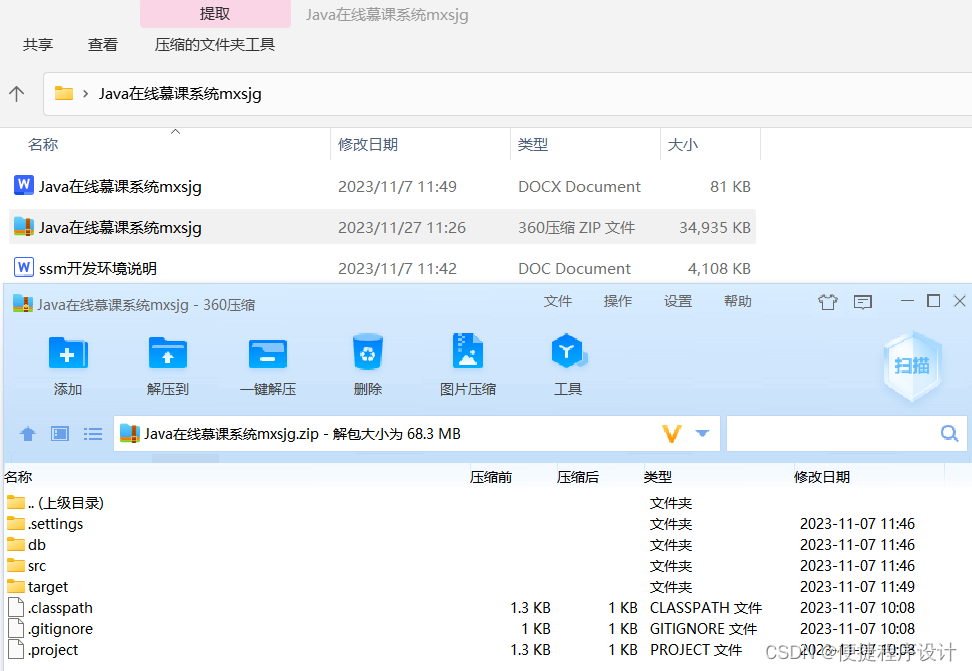Select the .settings row name
This screenshot has width=972, height=671.
55,524
